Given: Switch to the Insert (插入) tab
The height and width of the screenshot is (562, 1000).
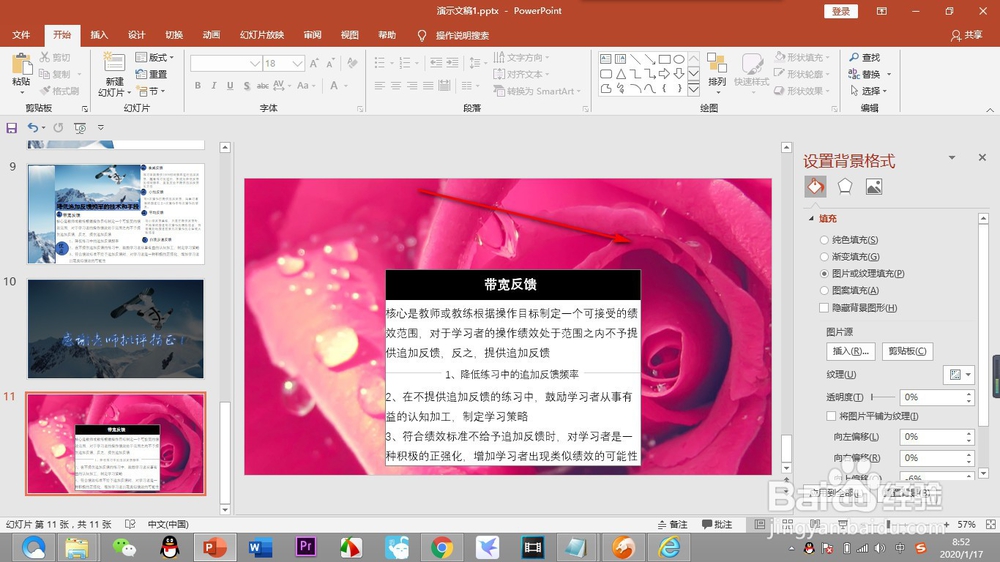Looking at the screenshot, I should coord(99,35).
